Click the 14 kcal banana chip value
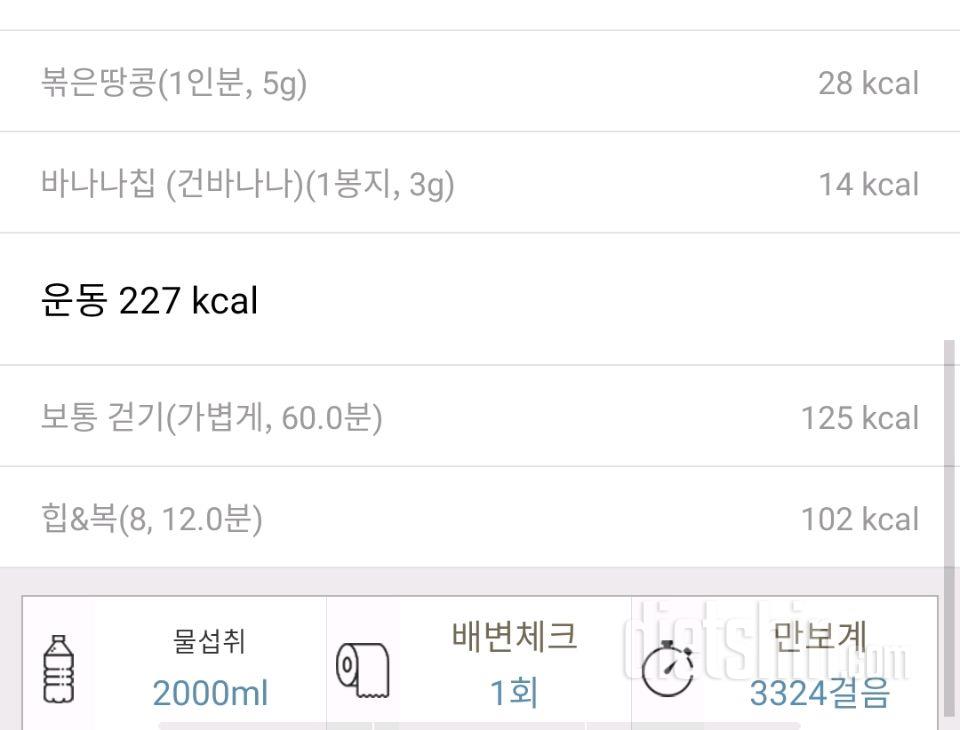 point(867,185)
